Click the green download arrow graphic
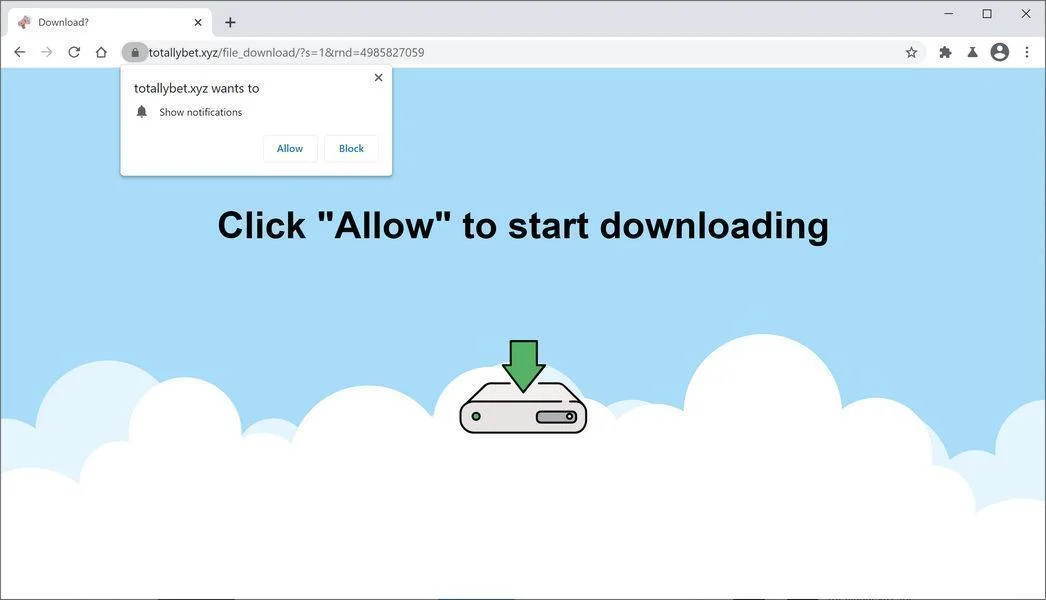The width and height of the screenshot is (1046, 600). [524, 366]
